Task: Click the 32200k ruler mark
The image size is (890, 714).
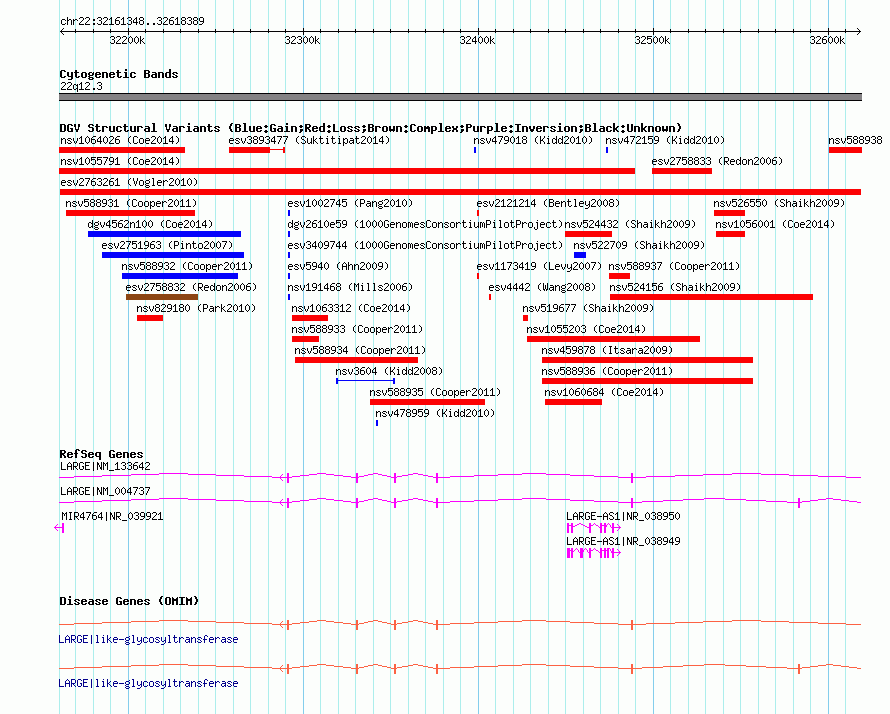Action: (127, 40)
